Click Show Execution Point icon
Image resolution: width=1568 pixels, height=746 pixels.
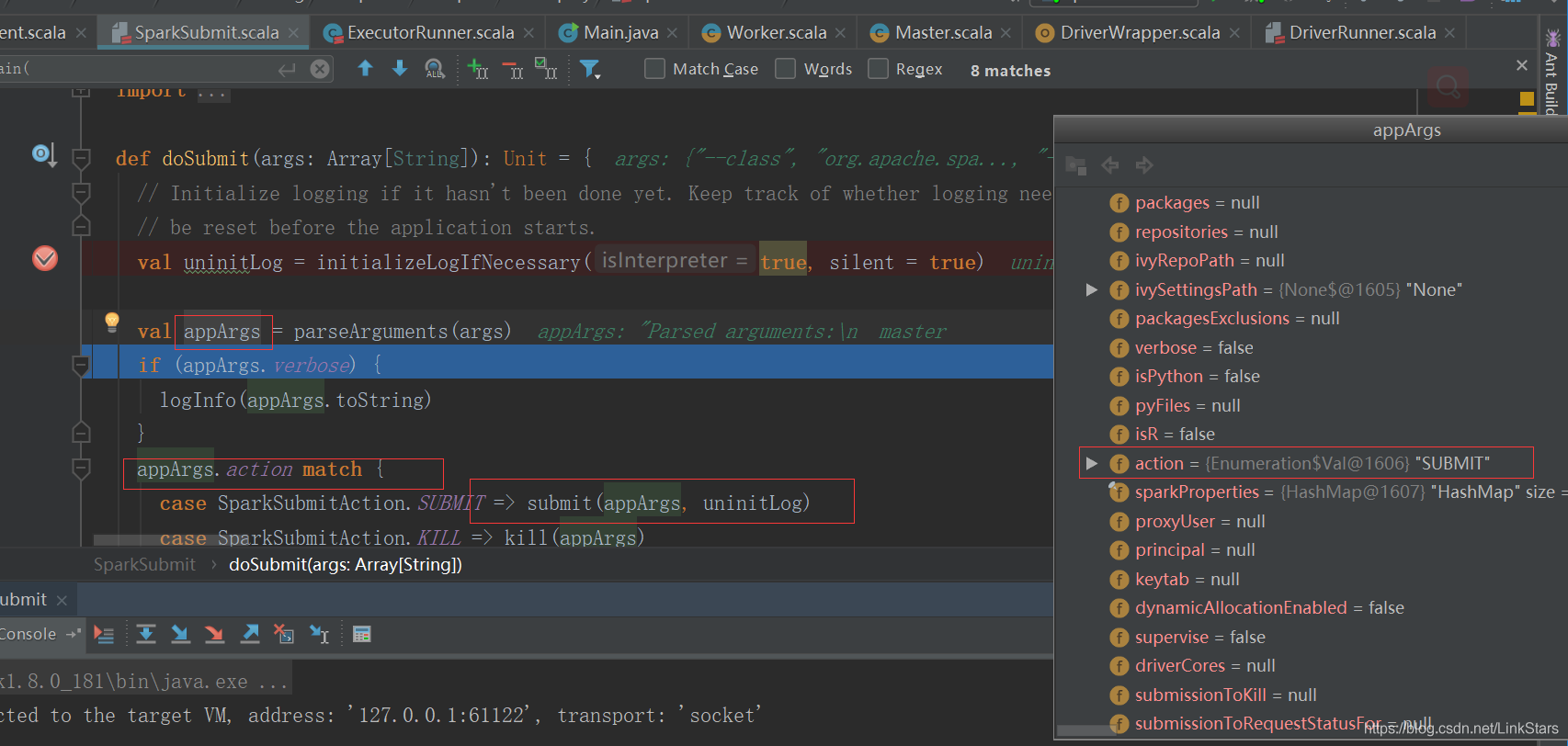(104, 634)
